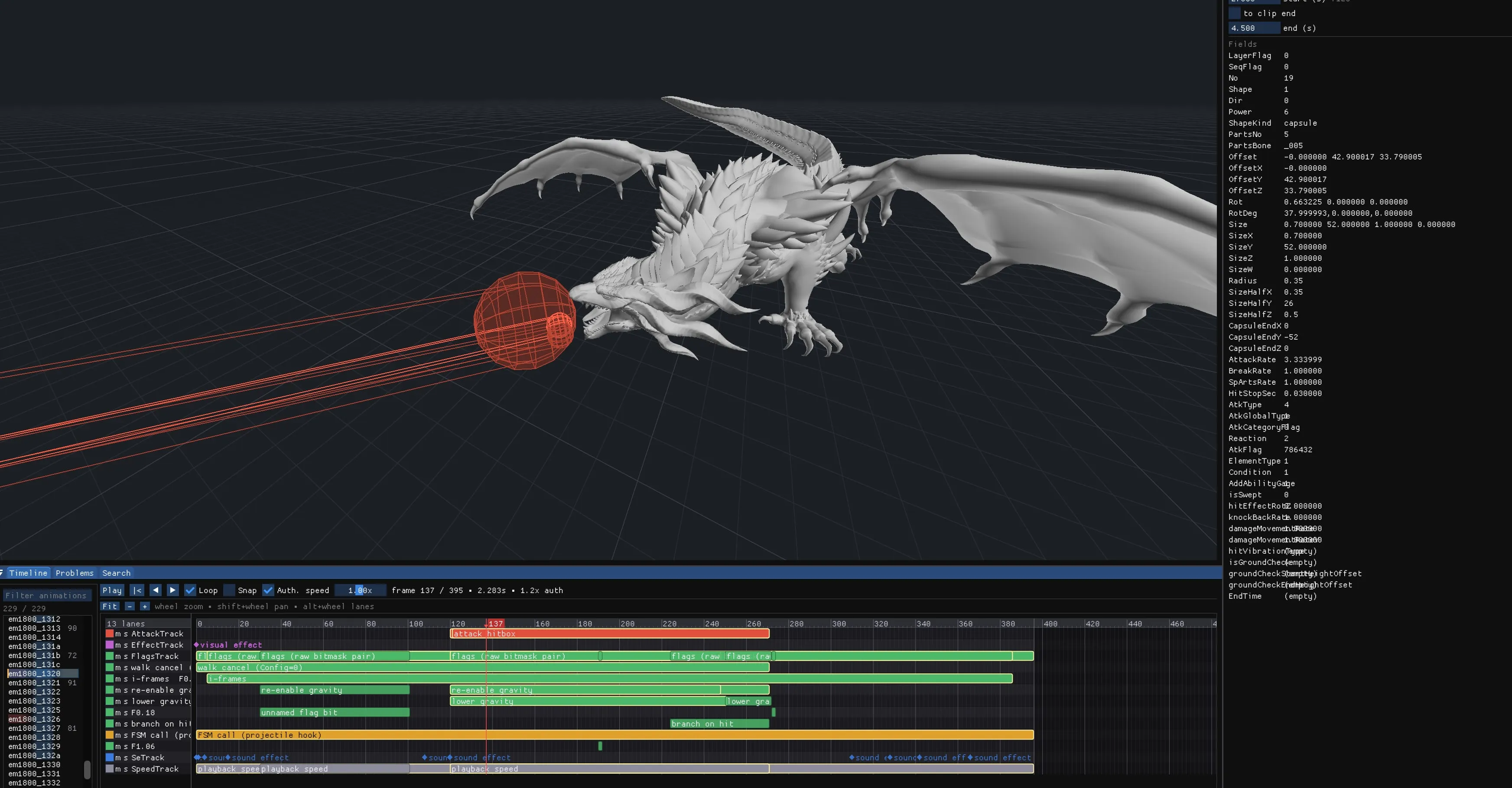Mute the FSM call lane
Screen dimensions: 1512x788
[x=118, y=735]
